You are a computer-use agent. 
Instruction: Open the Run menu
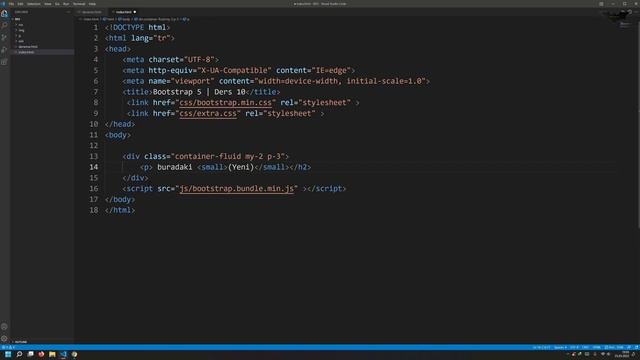(x=66, y=4)
